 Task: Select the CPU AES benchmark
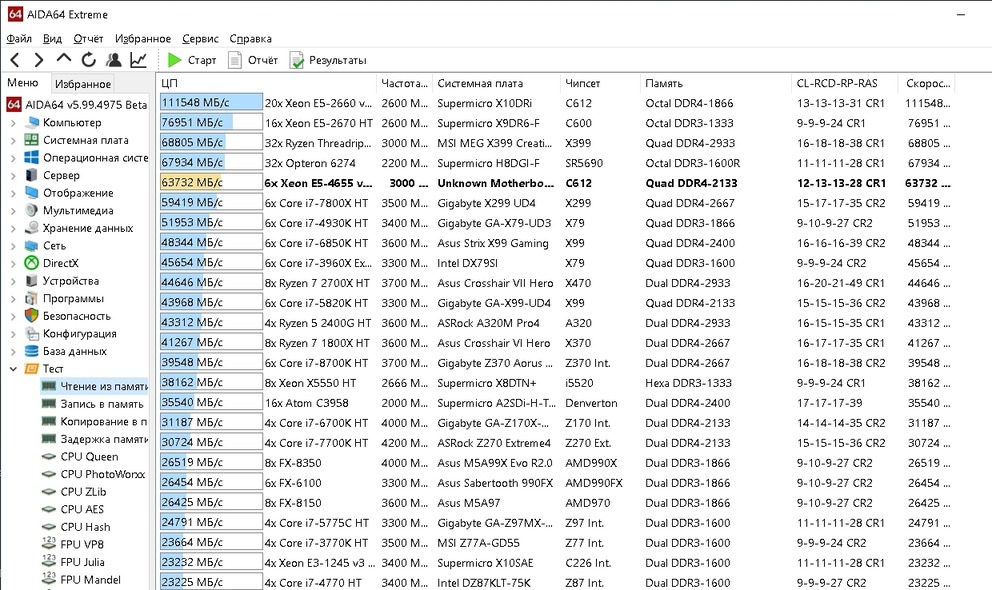[x=73, y=509]
